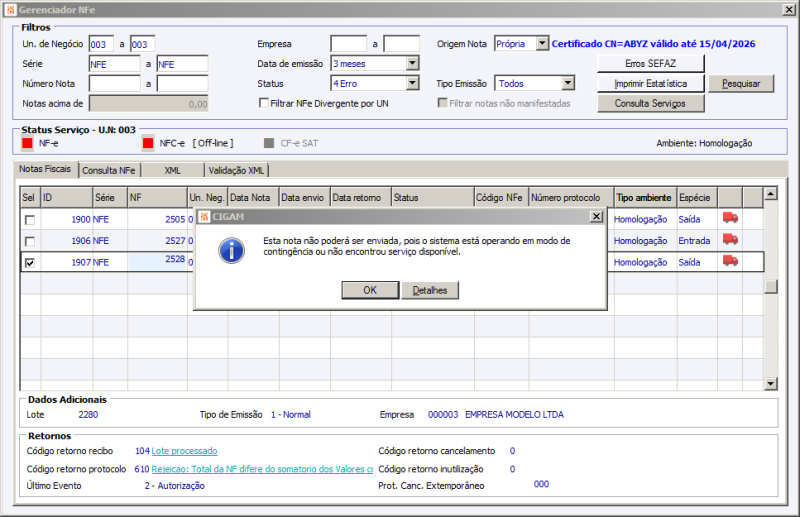Open the Data de emissão dropdown

413,63
